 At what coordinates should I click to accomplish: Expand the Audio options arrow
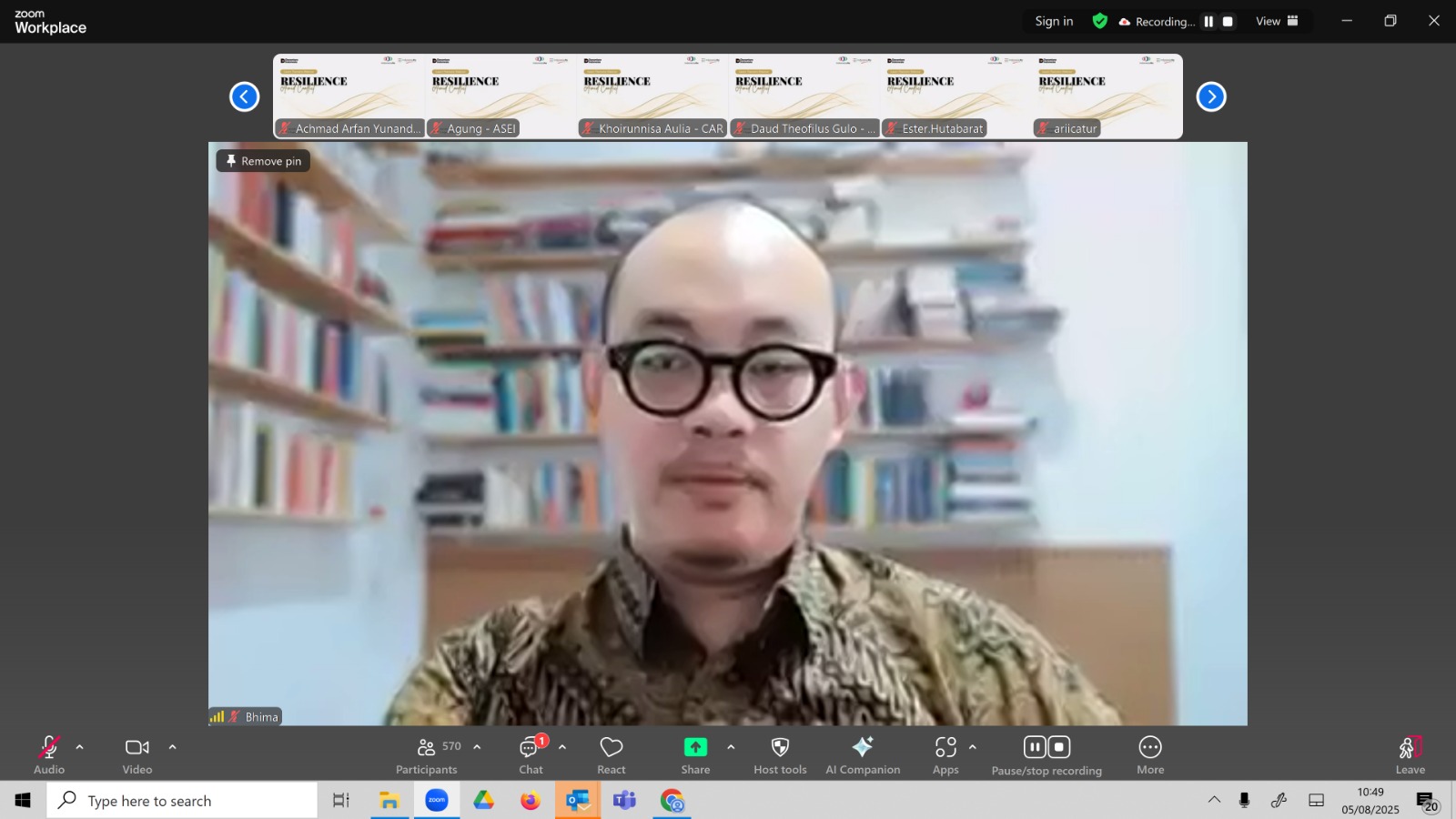click(x=79, y=747)
